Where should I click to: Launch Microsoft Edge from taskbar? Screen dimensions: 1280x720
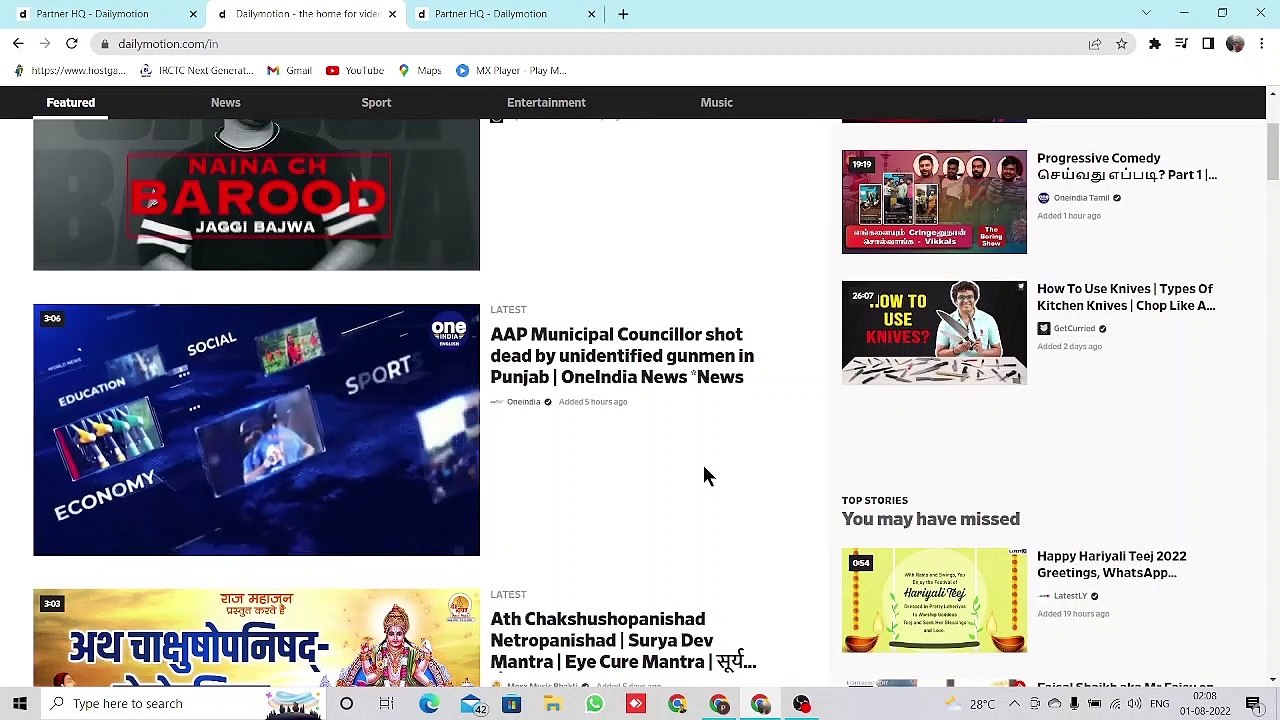pos(428,704)
